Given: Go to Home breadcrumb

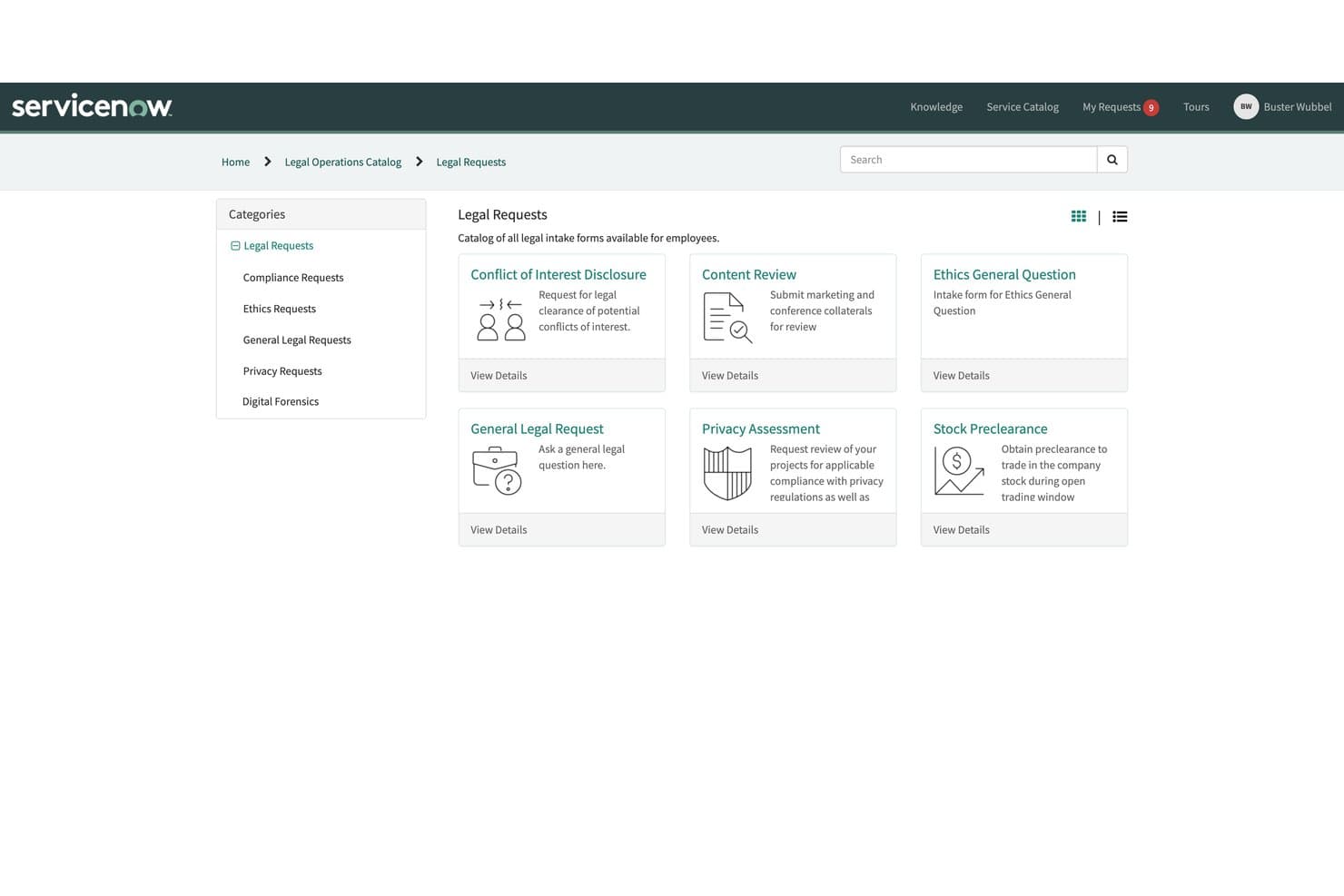Looking at the screenshot, I should [x=235, y=162].
